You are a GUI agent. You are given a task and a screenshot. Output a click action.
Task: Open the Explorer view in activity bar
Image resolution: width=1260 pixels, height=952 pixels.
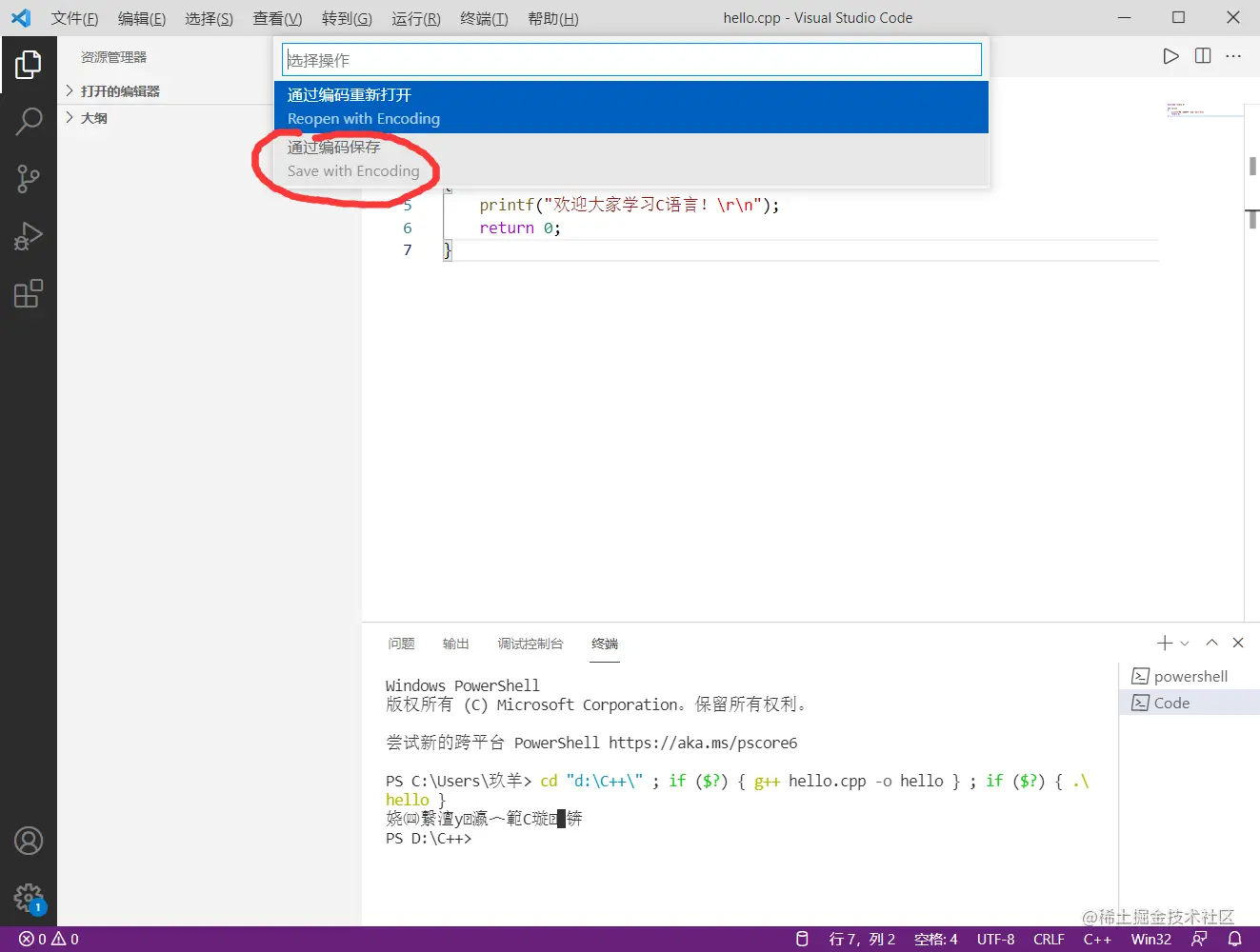point(29,64)
